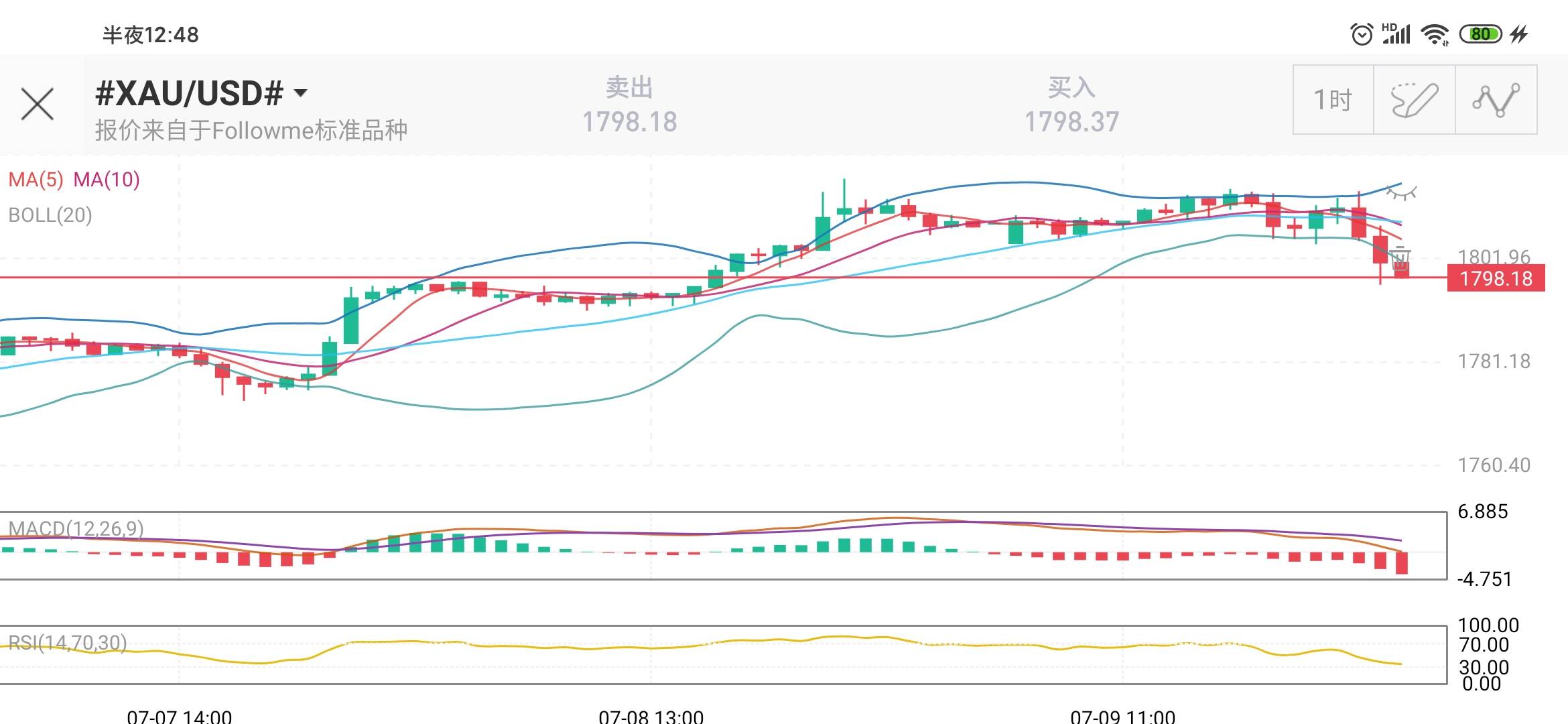This screenshot has width=1568, height=724.
Task: Select the RSI(14,70,30) indicator panel
Action: pyautogui.click(x=724, y=655)
